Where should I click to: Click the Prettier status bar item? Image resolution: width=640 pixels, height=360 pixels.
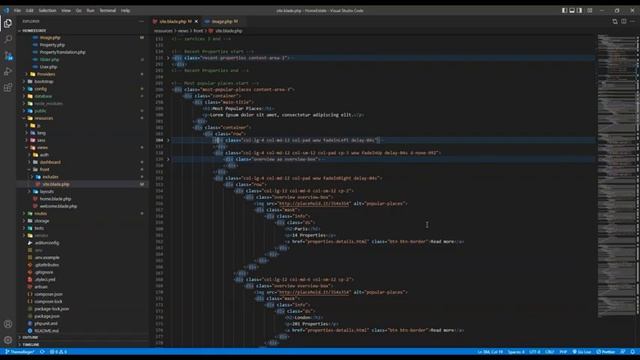(x=606, y=352)
